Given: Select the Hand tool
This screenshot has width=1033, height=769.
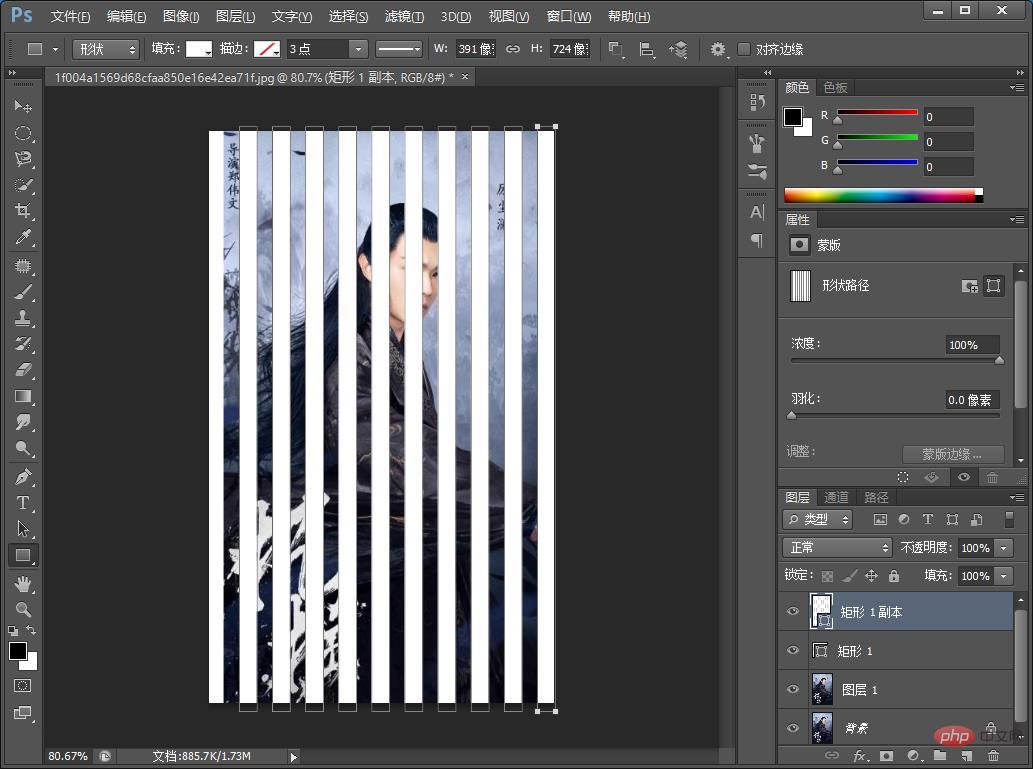Looking at the screenshot, I should [x=23, y=583].
